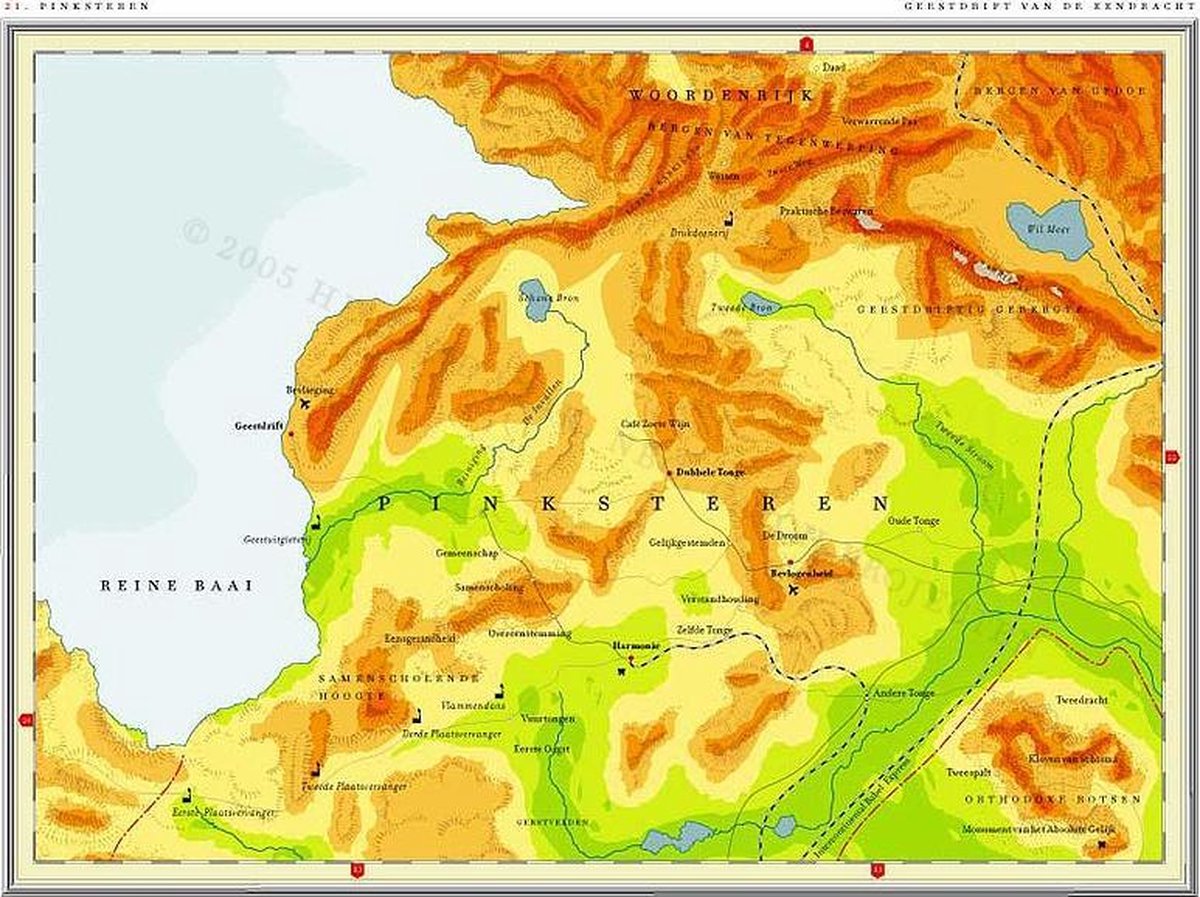
Task: Open the red page marker on top border
Action: [806, 44]
